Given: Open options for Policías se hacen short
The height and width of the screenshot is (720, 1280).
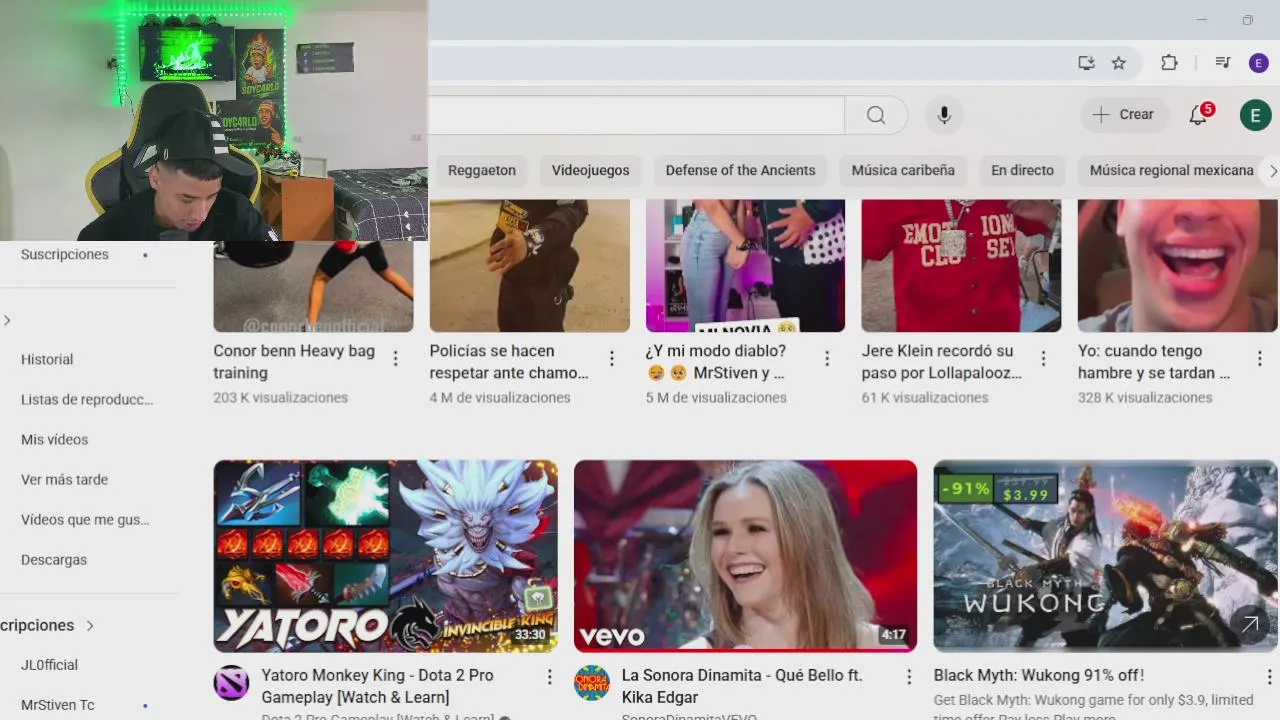Looking at the screenshot, I should click(612, 358).
